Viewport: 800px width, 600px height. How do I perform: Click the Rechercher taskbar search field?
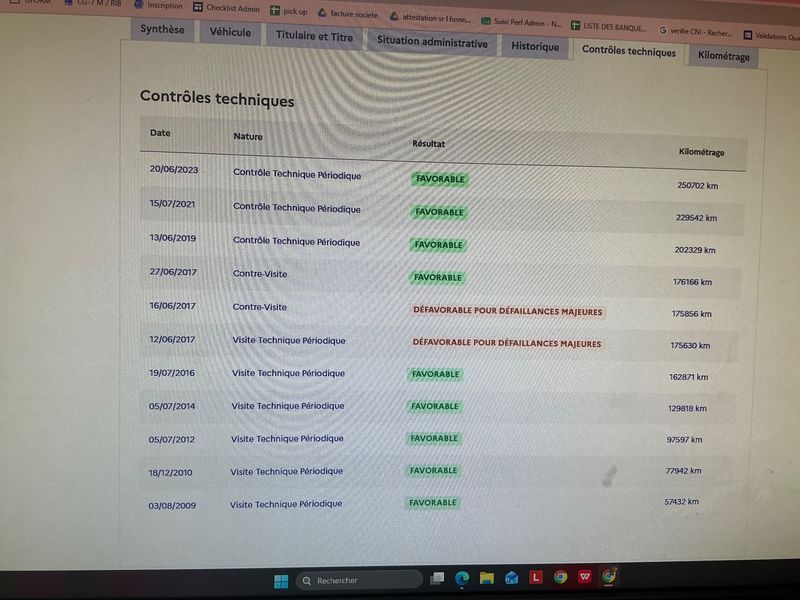[359, 580]
